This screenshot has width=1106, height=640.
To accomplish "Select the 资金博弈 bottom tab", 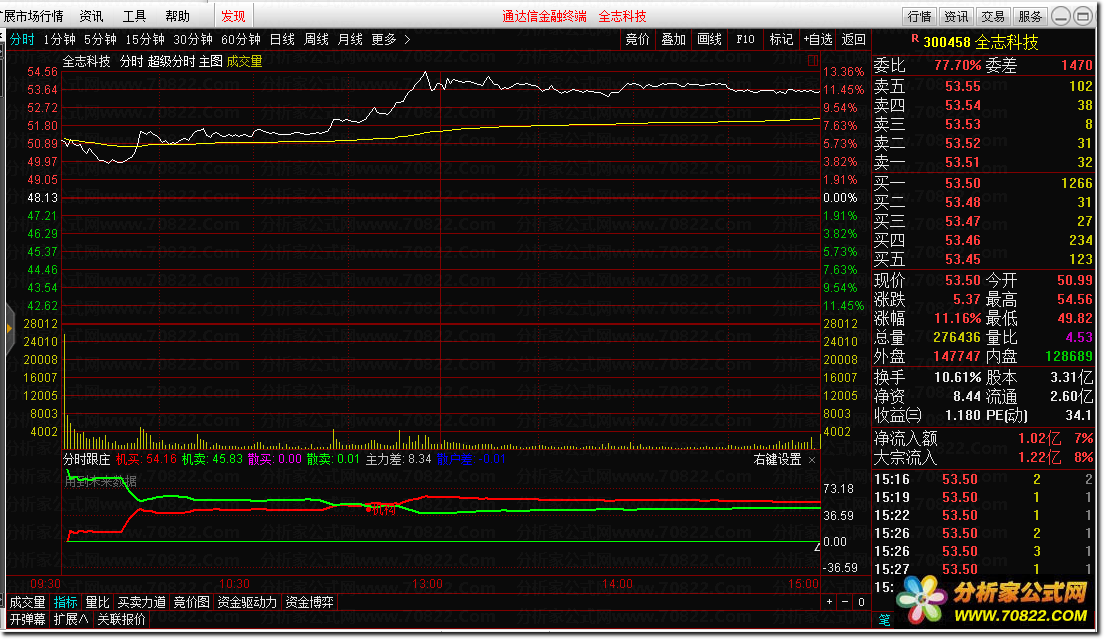I will pos(309,602).
